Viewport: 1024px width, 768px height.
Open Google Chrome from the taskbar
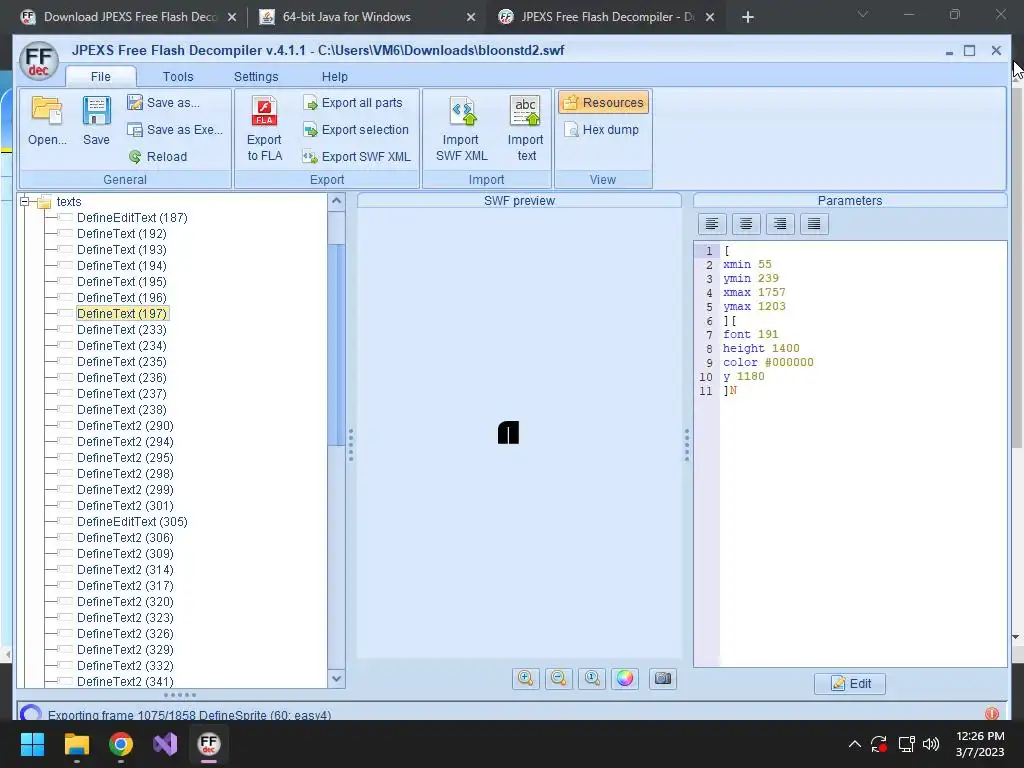point(121,744)
